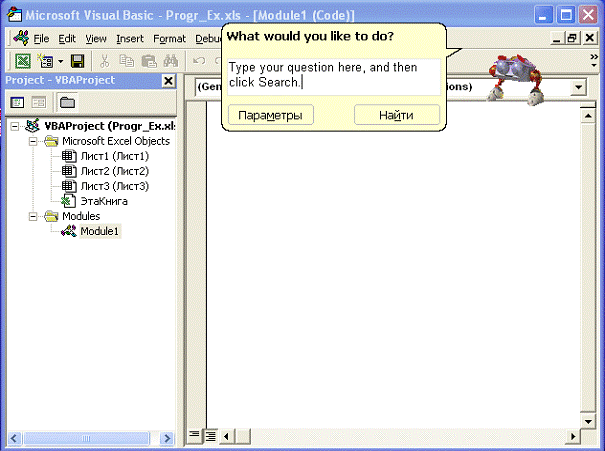605x451 pixels.
Task: Click the Лист3 worksheet icon
Action: (69, 186)
